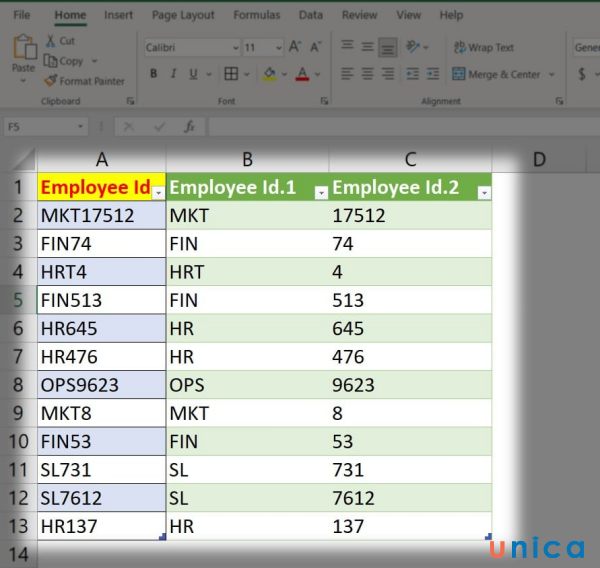Expand the Paste options arrow

click(23, 81)
